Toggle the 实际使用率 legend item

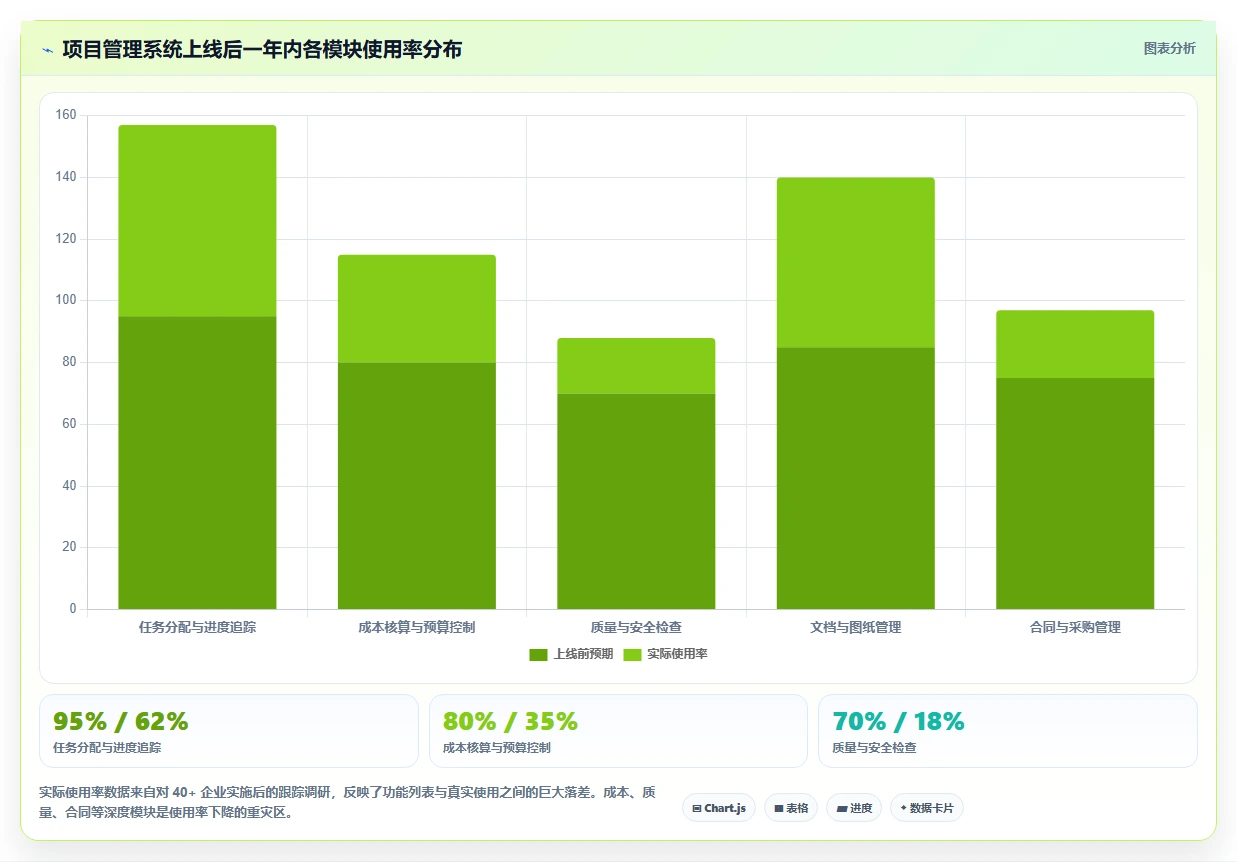[x=665, y=654]
